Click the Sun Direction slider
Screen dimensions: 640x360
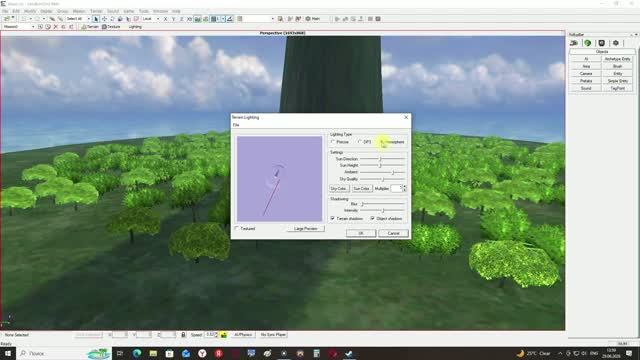point(382,159)
